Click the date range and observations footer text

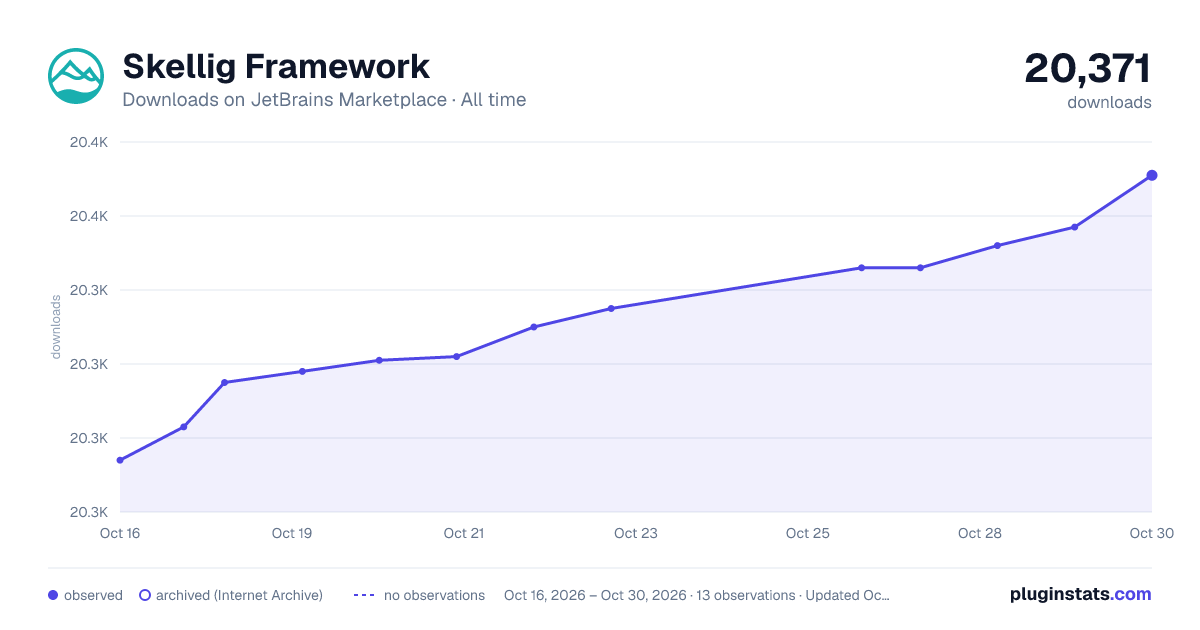point(697,595)
